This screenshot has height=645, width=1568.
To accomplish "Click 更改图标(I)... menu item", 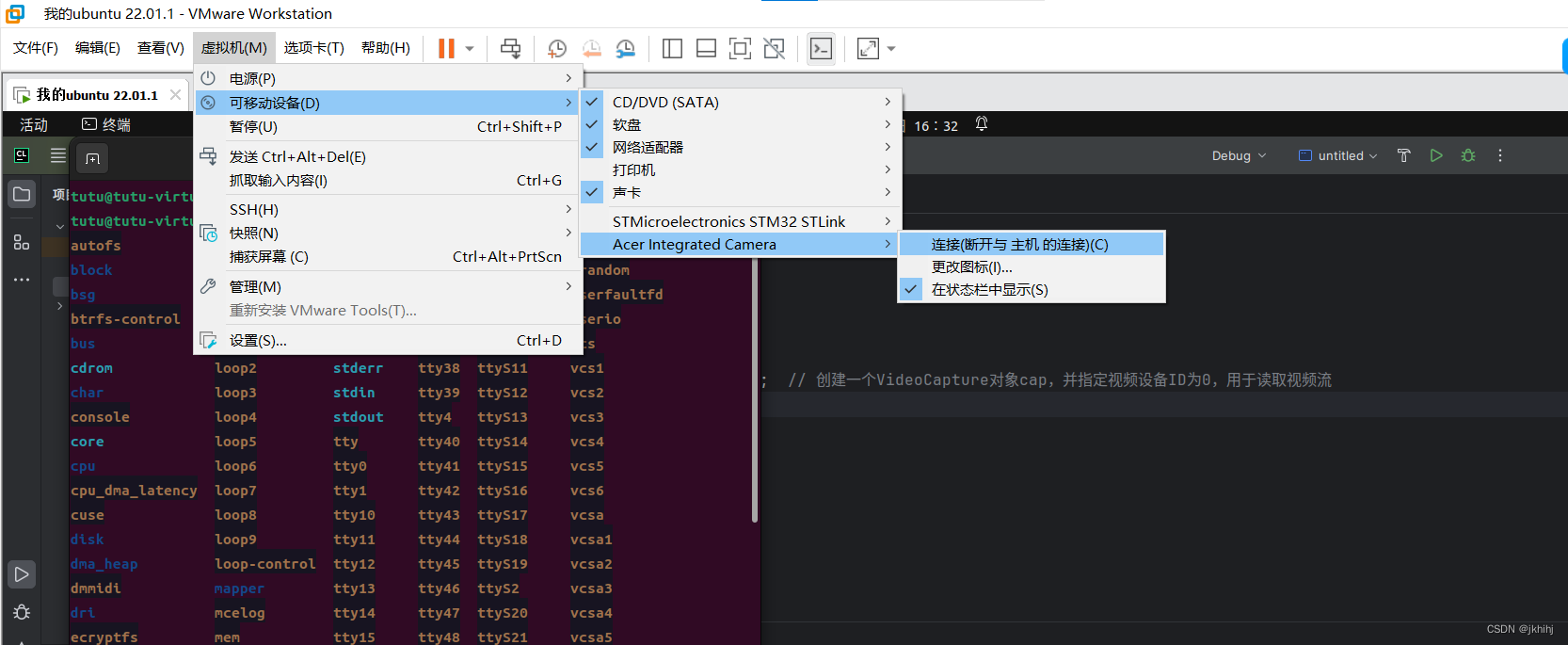I will click(1032, 266).
